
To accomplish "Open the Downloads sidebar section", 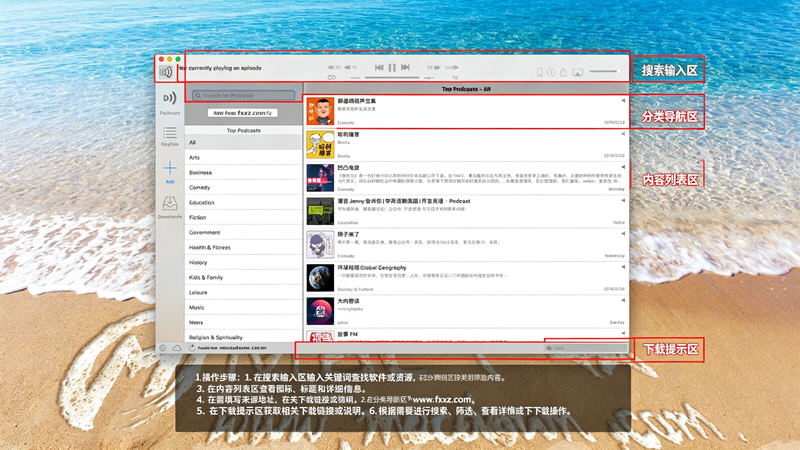I will click(169, 207).
